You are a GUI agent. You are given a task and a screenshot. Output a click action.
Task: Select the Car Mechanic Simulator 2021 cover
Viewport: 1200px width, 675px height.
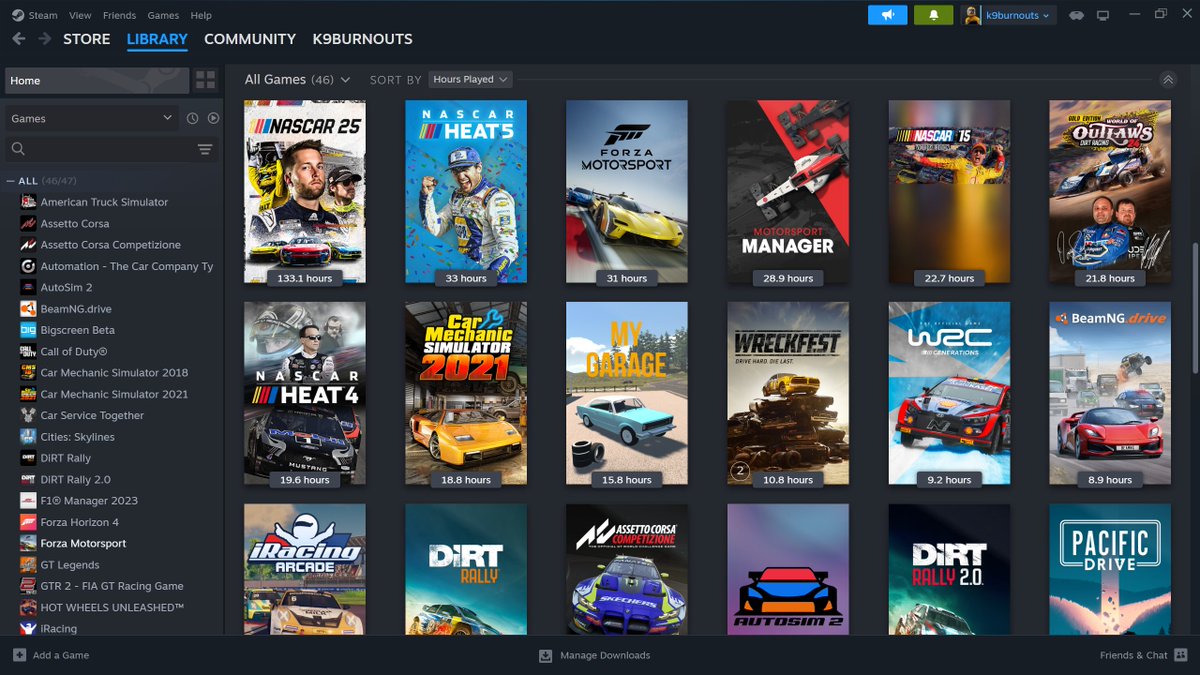point(466,393)
